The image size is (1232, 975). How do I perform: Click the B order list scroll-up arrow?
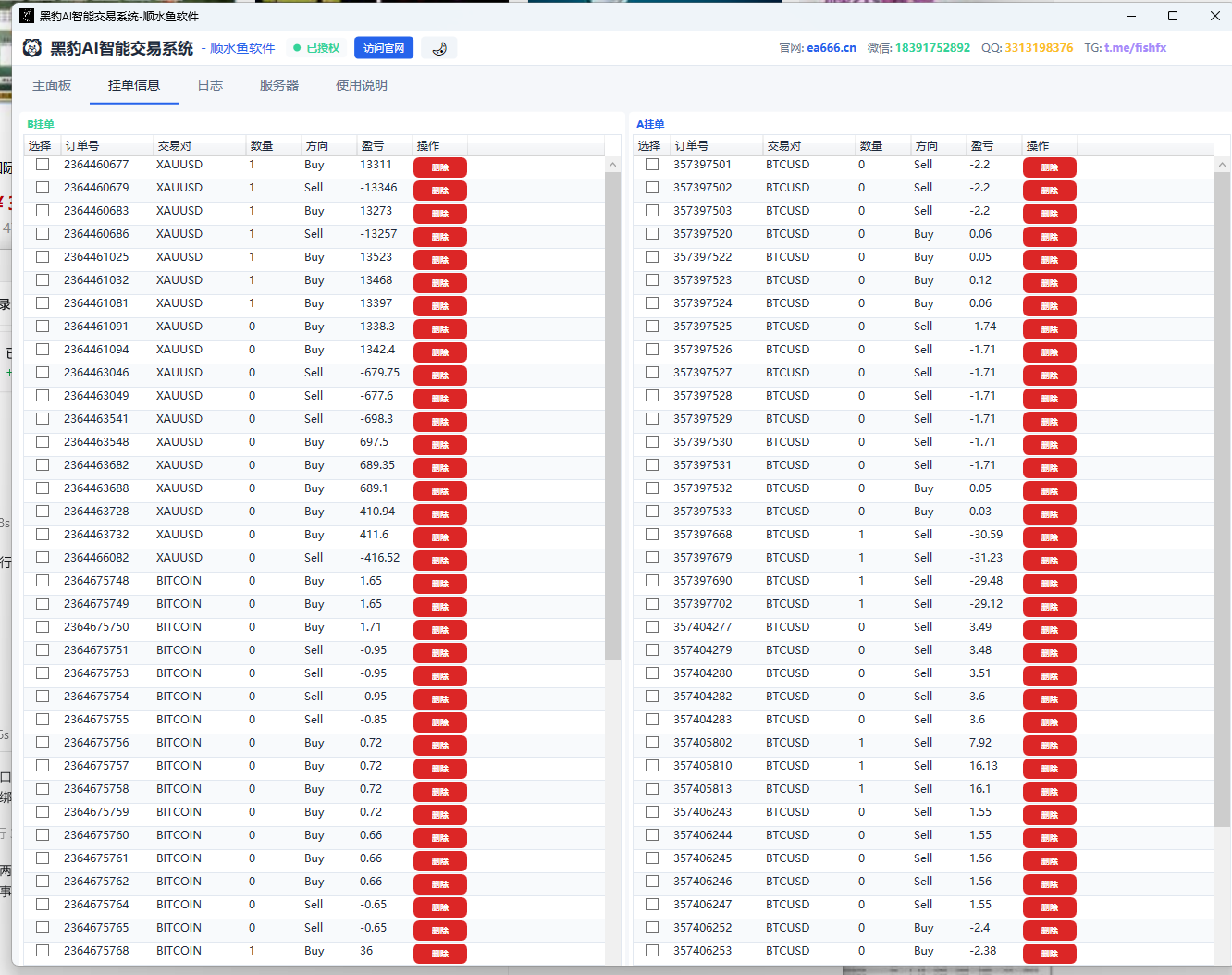coord(612,165)
